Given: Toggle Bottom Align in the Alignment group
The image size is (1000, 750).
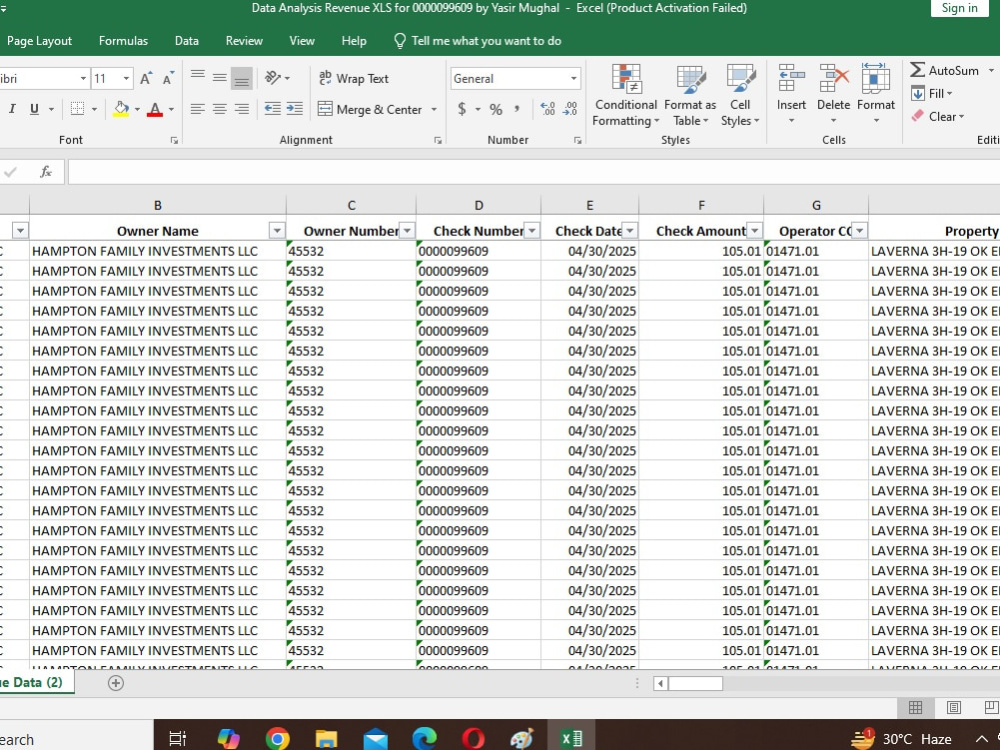Looking at the screenshot, I should [241, 78].
